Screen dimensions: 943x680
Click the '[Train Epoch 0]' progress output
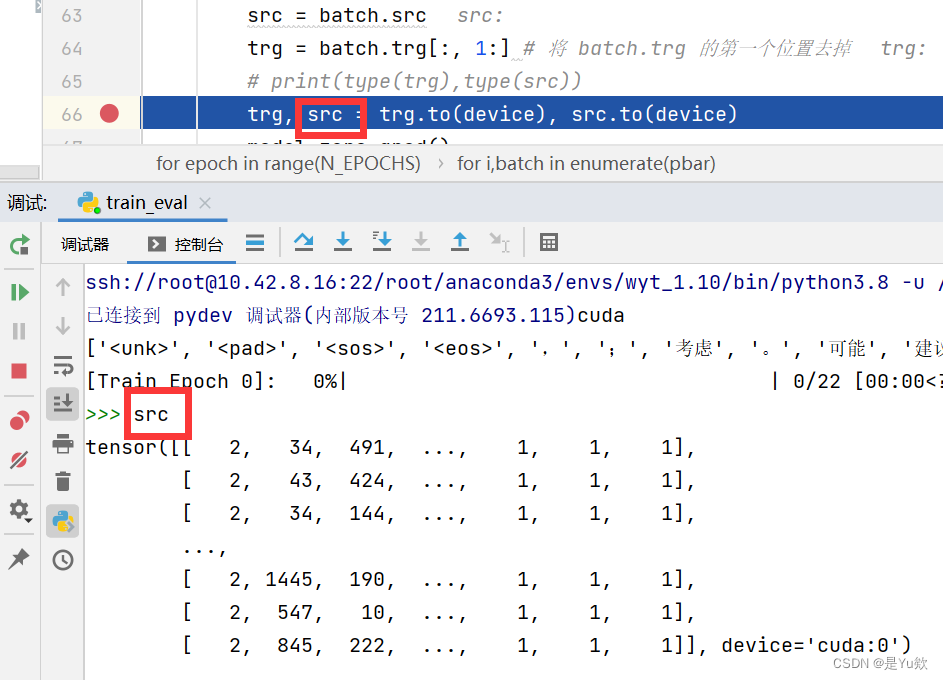pyautogui.click(x=181, y=381)
